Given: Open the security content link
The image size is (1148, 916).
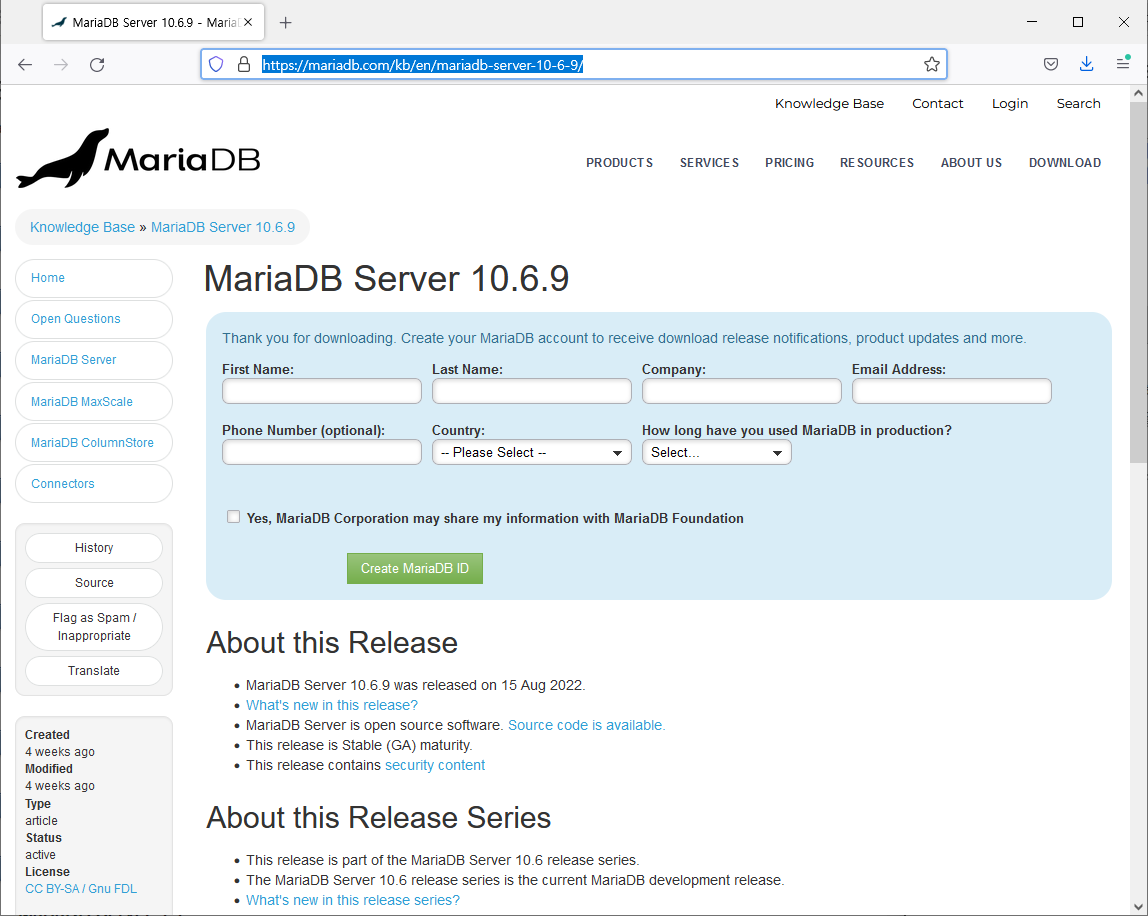Looking at the screenshot, I should [435, 765].
